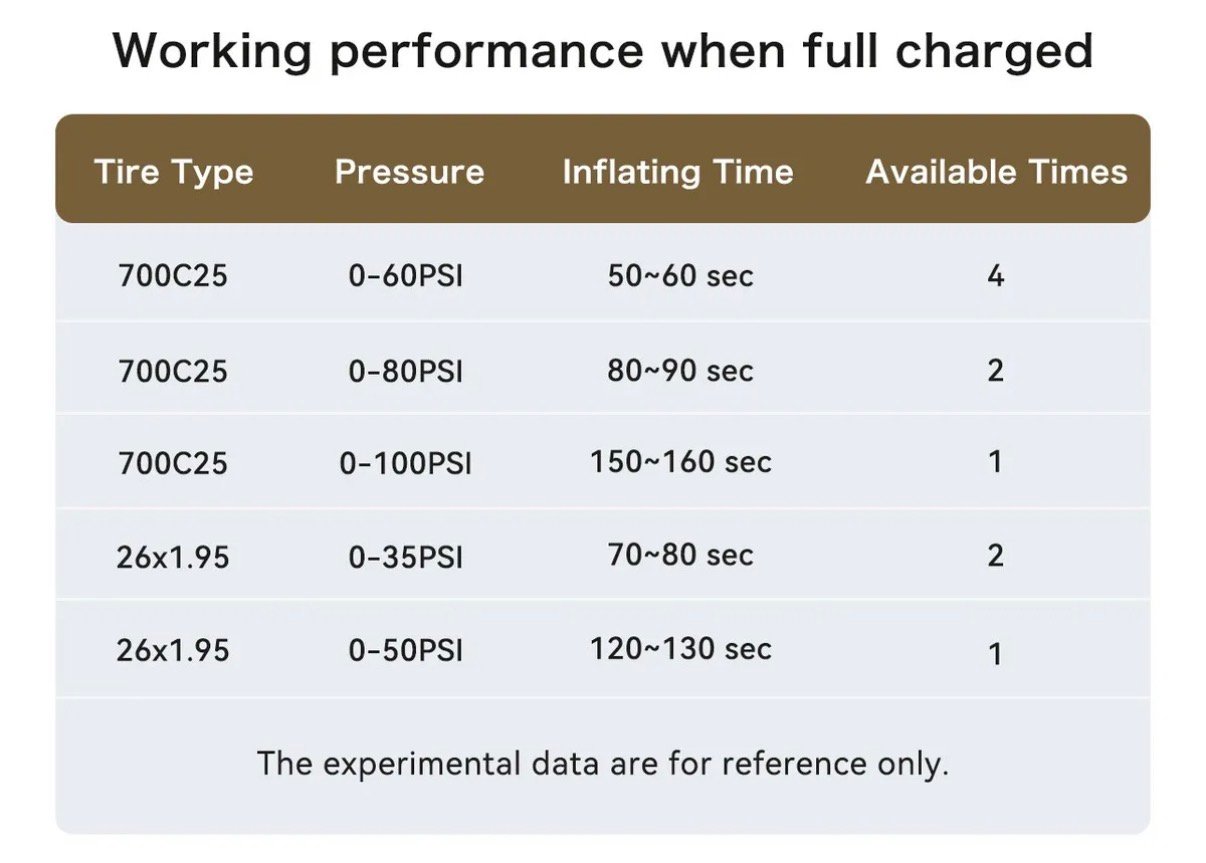The image size is (1206, 863).
Task: Select the 70~80 sec inflating time
Action: (x=680, y=555)
